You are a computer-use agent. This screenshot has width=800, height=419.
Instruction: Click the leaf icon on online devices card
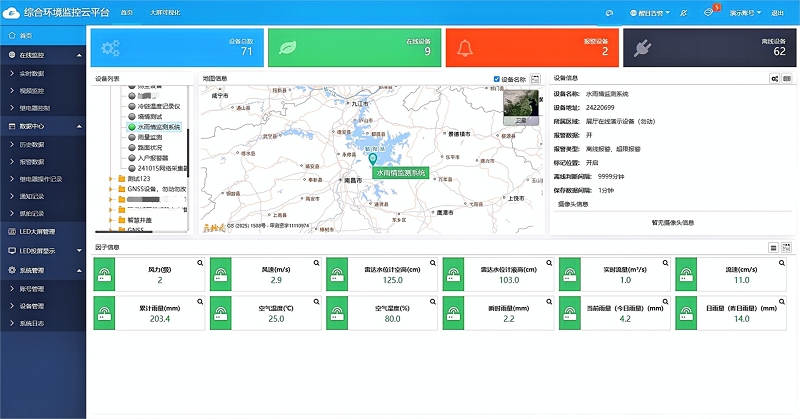[x=286, y=47]
